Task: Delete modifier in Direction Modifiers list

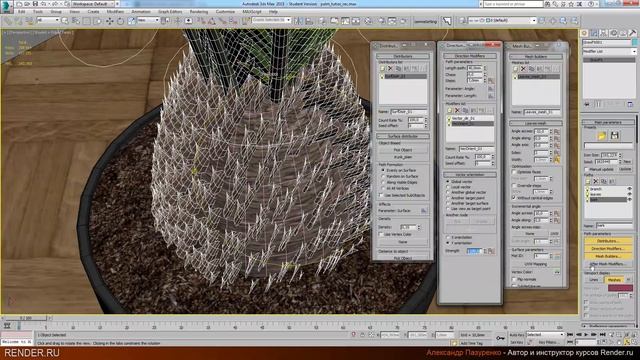Action: pos(457,110)
